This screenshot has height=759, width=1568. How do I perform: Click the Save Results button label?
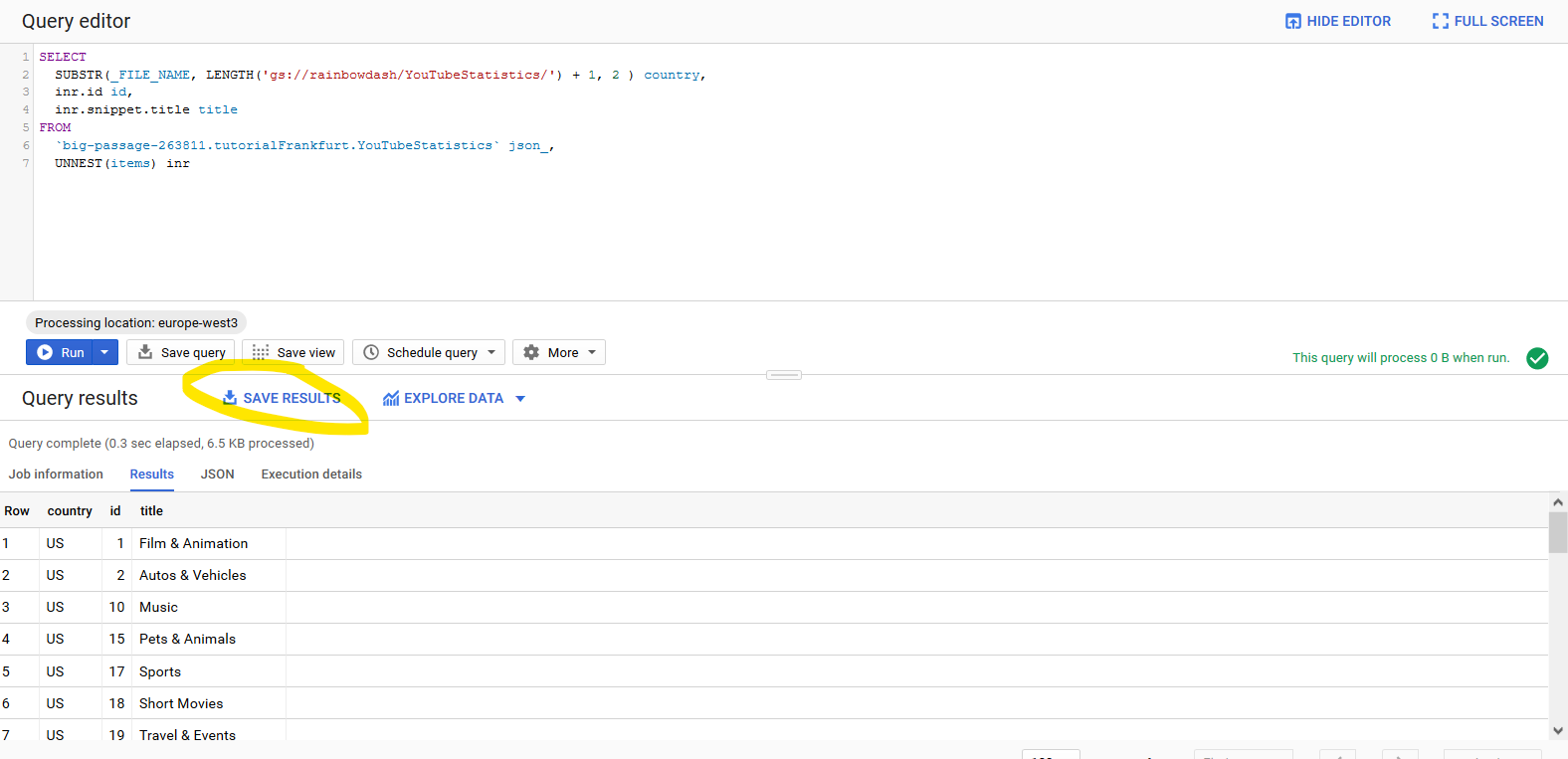coord(292,398)
